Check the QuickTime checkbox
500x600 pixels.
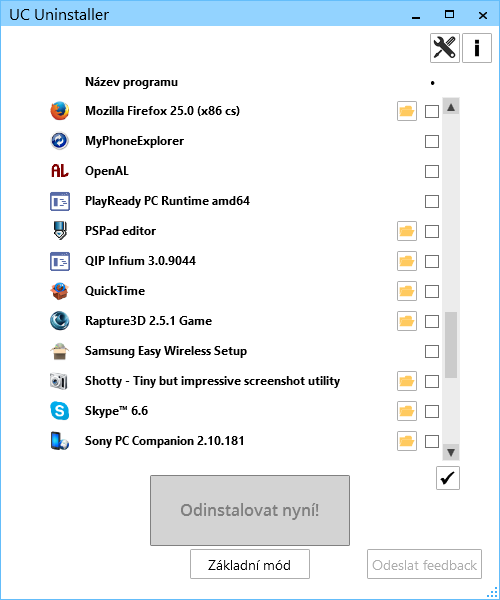pos(432,291)
